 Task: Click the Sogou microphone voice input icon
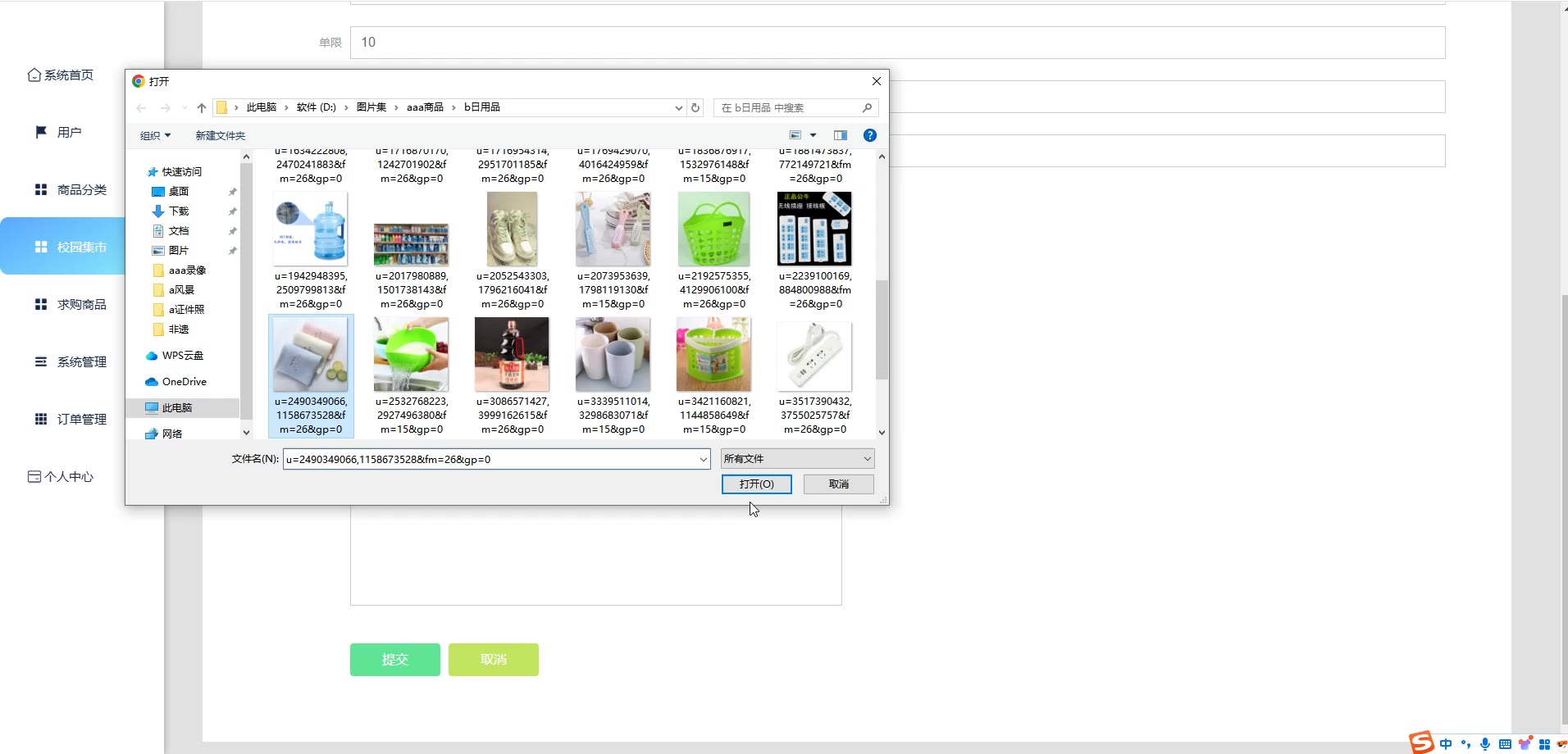[1485, 744]
